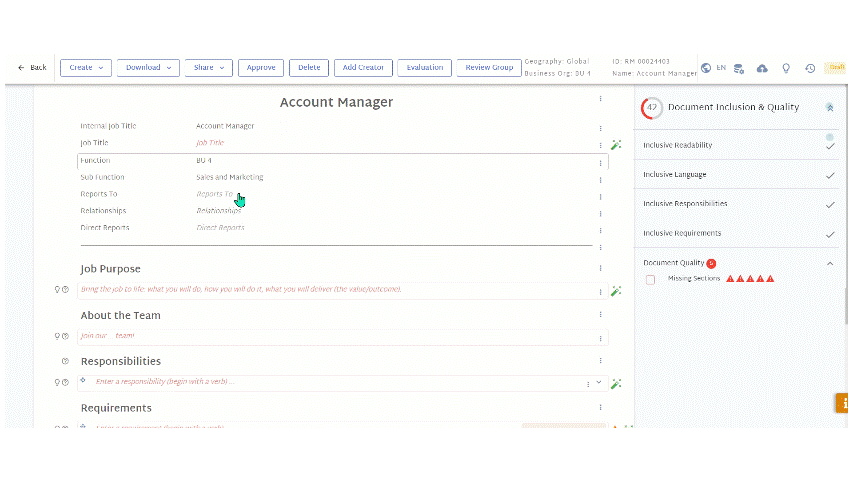This screenshot has width=853, height=480.
Task: Open the options menu for Requirements heading
Action: click(x=601, y=408)
